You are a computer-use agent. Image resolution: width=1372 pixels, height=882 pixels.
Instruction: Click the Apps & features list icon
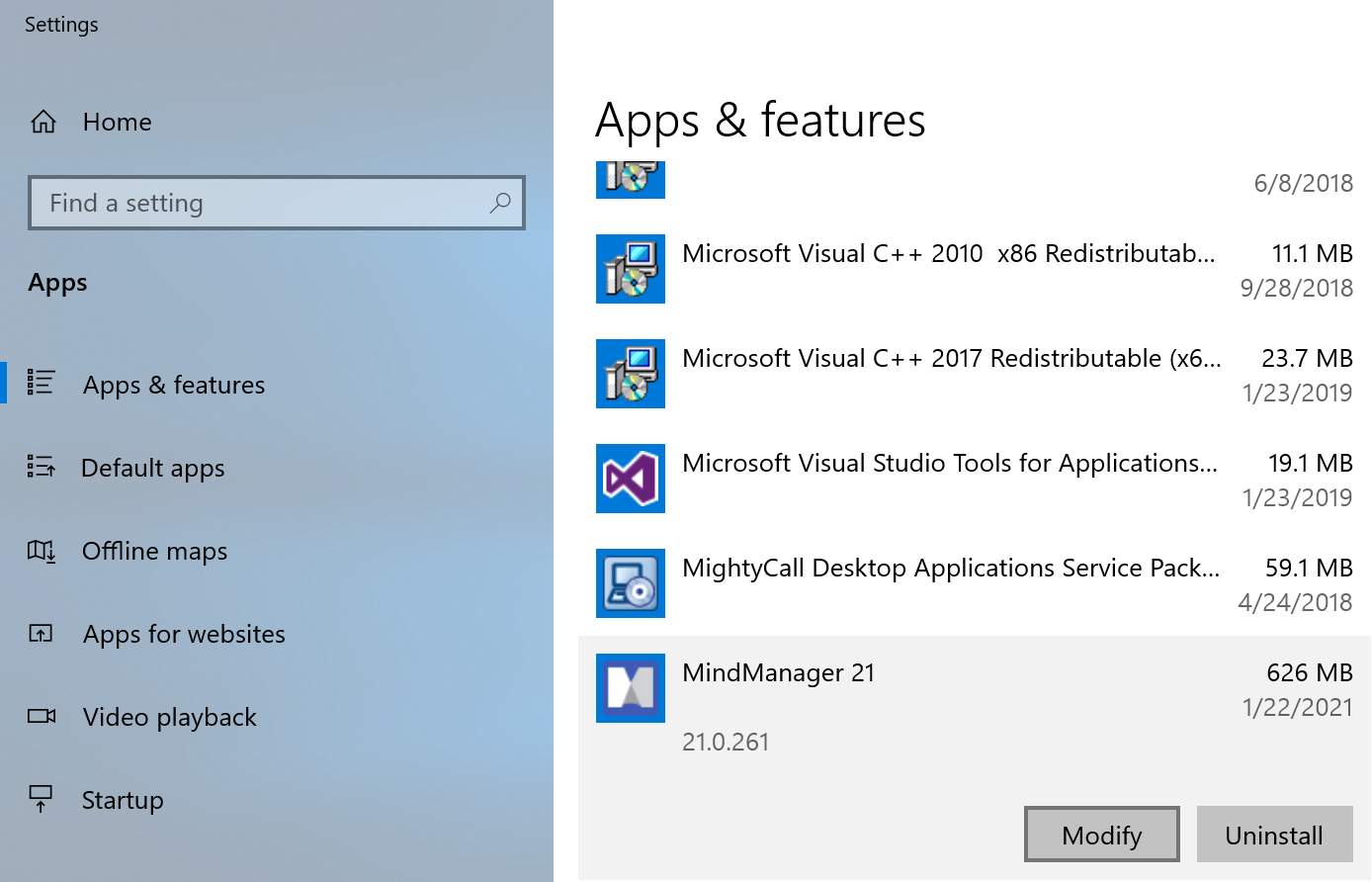tap(41, 383)
